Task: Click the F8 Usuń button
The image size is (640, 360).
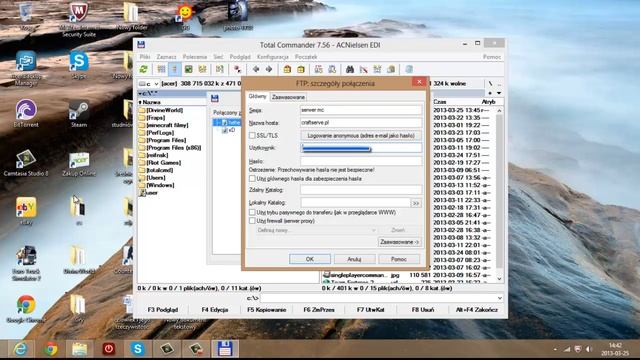Action: coord(423,310)
